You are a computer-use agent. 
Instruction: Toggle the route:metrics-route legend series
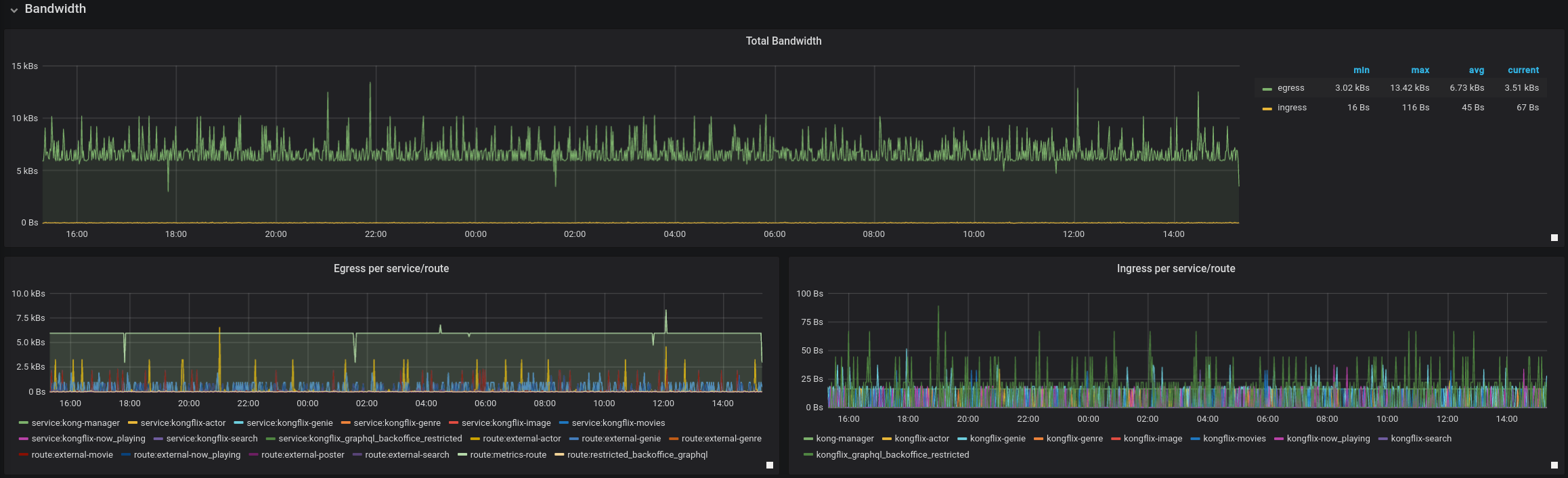pos(508,455)
